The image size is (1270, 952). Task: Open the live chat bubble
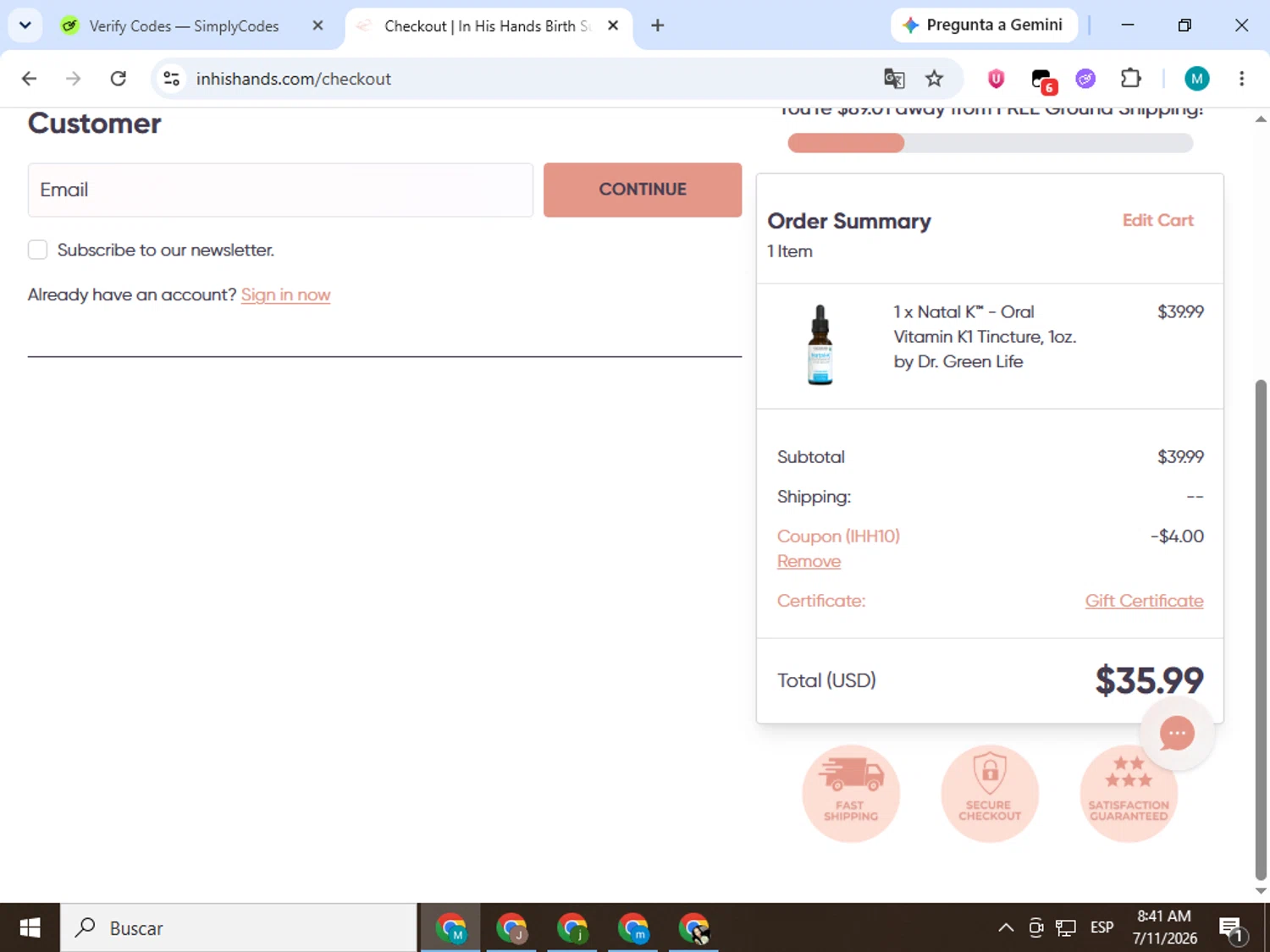pos(1177,734)
